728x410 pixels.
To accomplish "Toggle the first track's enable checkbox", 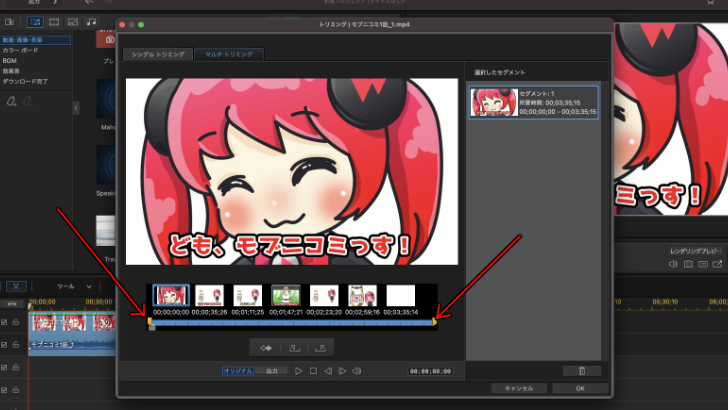I will coord(4,322).
